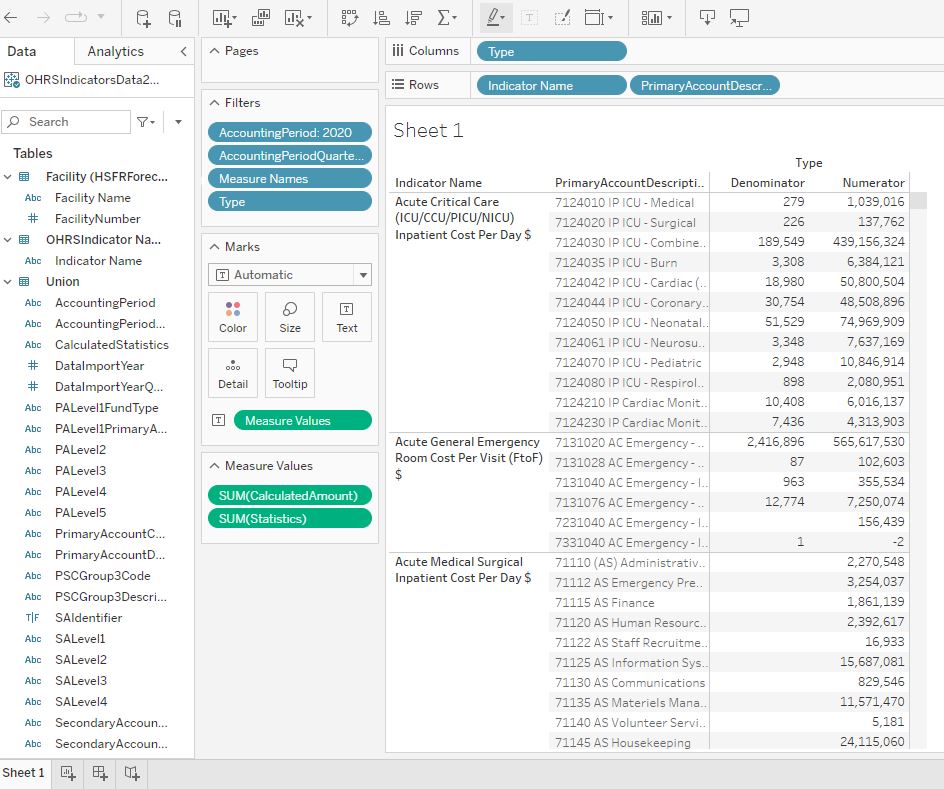Open the Detail marks property
Viewport: 944px width, 789px height.
(x=233, y=373)
